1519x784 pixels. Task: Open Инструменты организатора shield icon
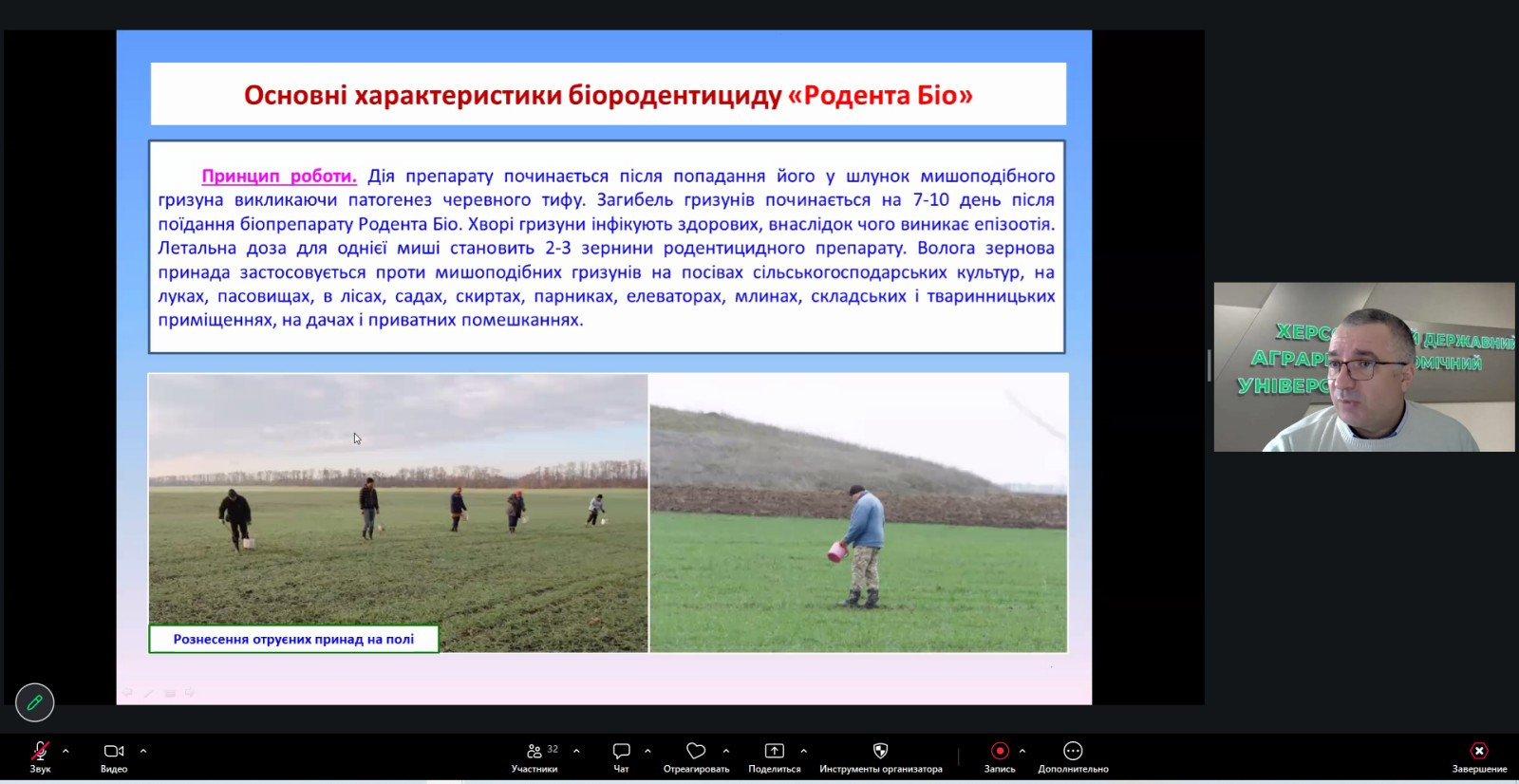pos(880,752)
